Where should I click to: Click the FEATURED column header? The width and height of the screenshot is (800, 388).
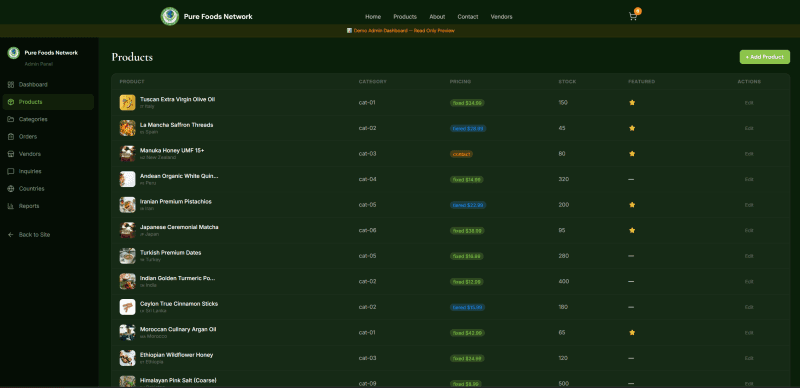pos(642,82)
